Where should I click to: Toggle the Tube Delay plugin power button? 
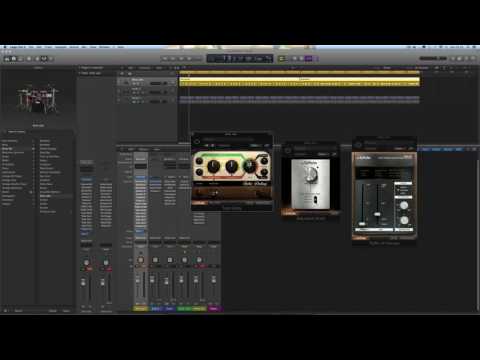click(197, 142)
